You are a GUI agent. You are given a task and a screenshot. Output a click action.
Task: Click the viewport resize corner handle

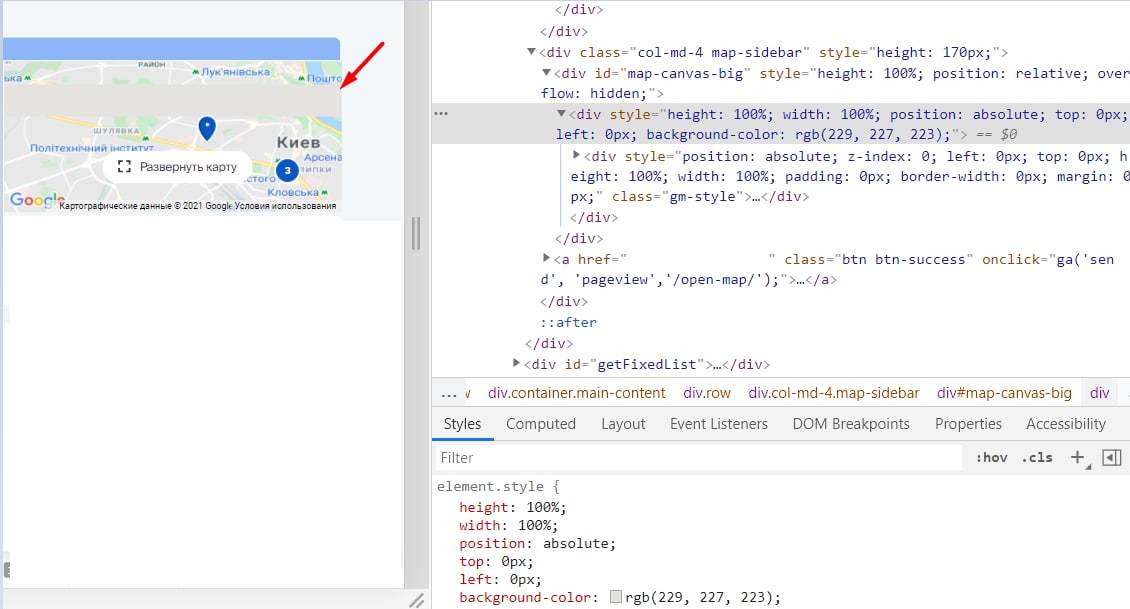pyautogui.click(x=417, y=600)
